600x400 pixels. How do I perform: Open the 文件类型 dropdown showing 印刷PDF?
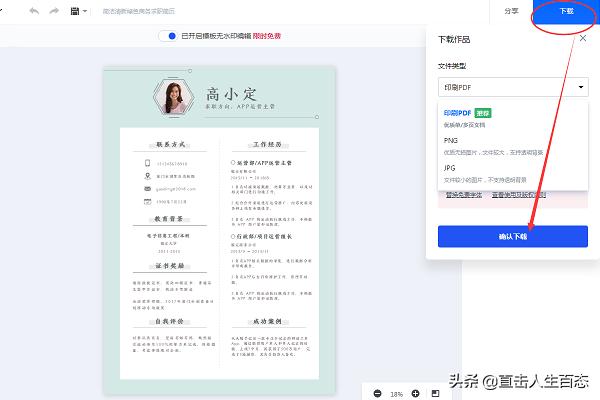point(513,87)
